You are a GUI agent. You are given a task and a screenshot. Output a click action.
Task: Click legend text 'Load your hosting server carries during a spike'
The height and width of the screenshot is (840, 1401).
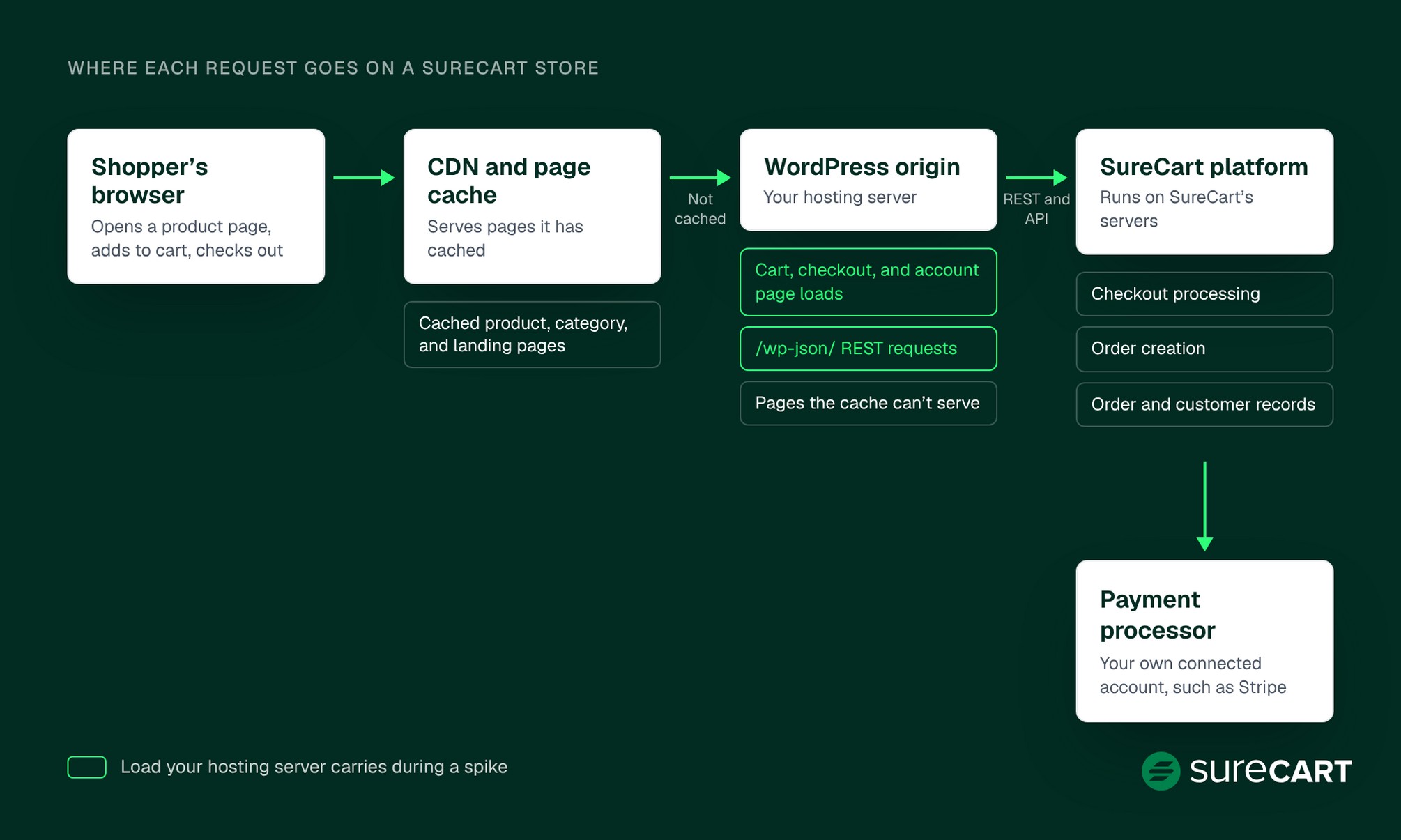click(x=314, y=767)
